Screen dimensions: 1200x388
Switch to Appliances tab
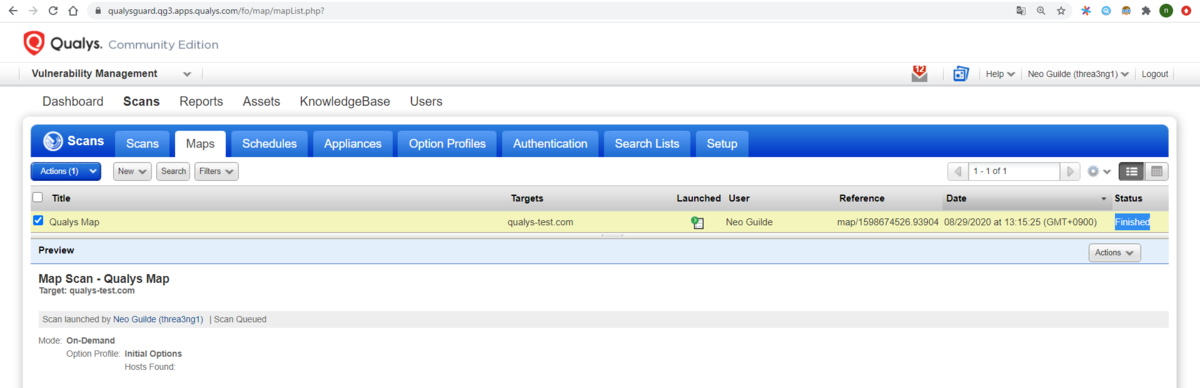353,144
